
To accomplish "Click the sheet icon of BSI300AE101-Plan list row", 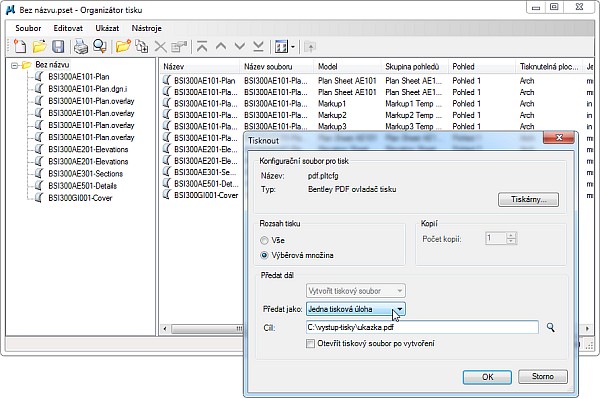I will [x=166, y=80].
